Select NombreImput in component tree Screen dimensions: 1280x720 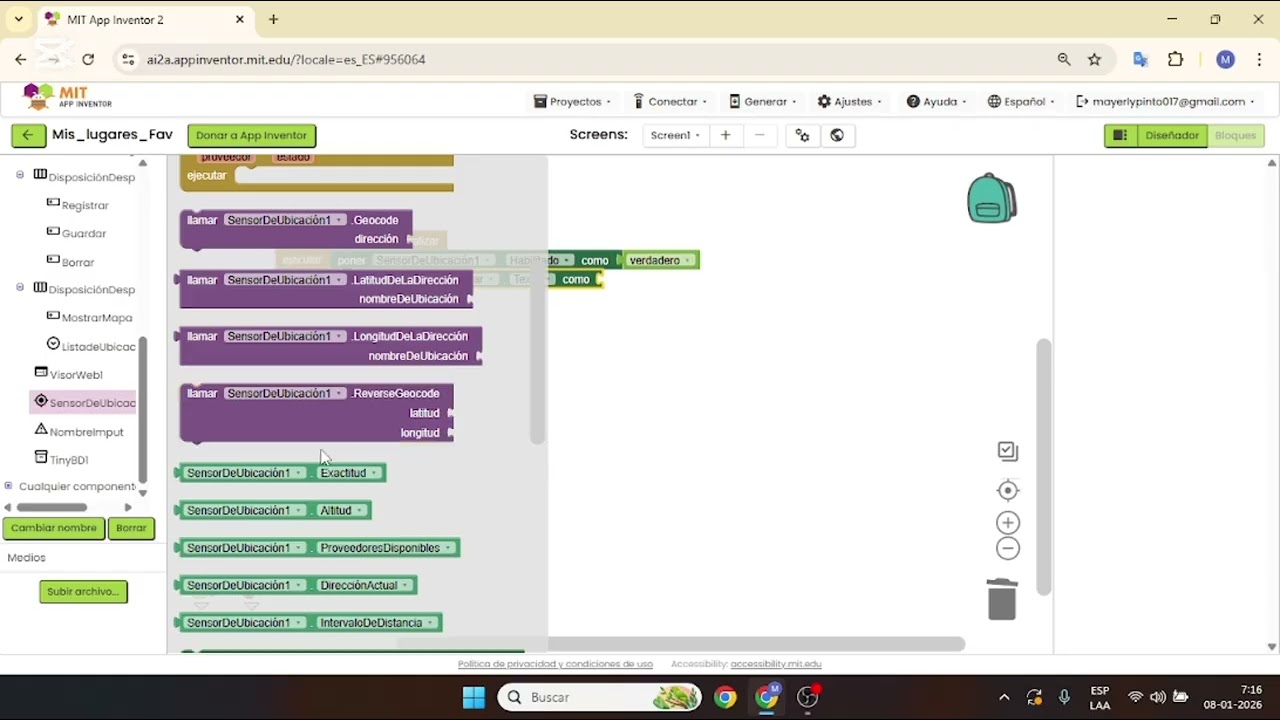click(86, 432)
